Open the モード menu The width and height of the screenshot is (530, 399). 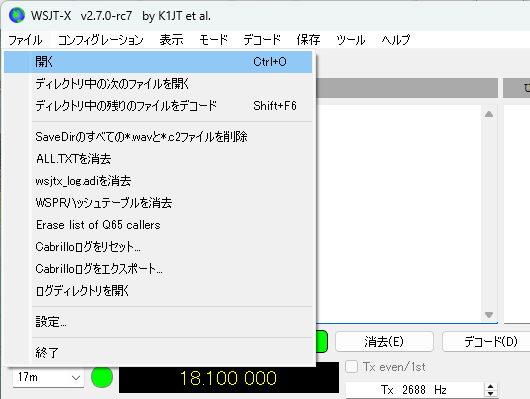[x=213, y=40]
